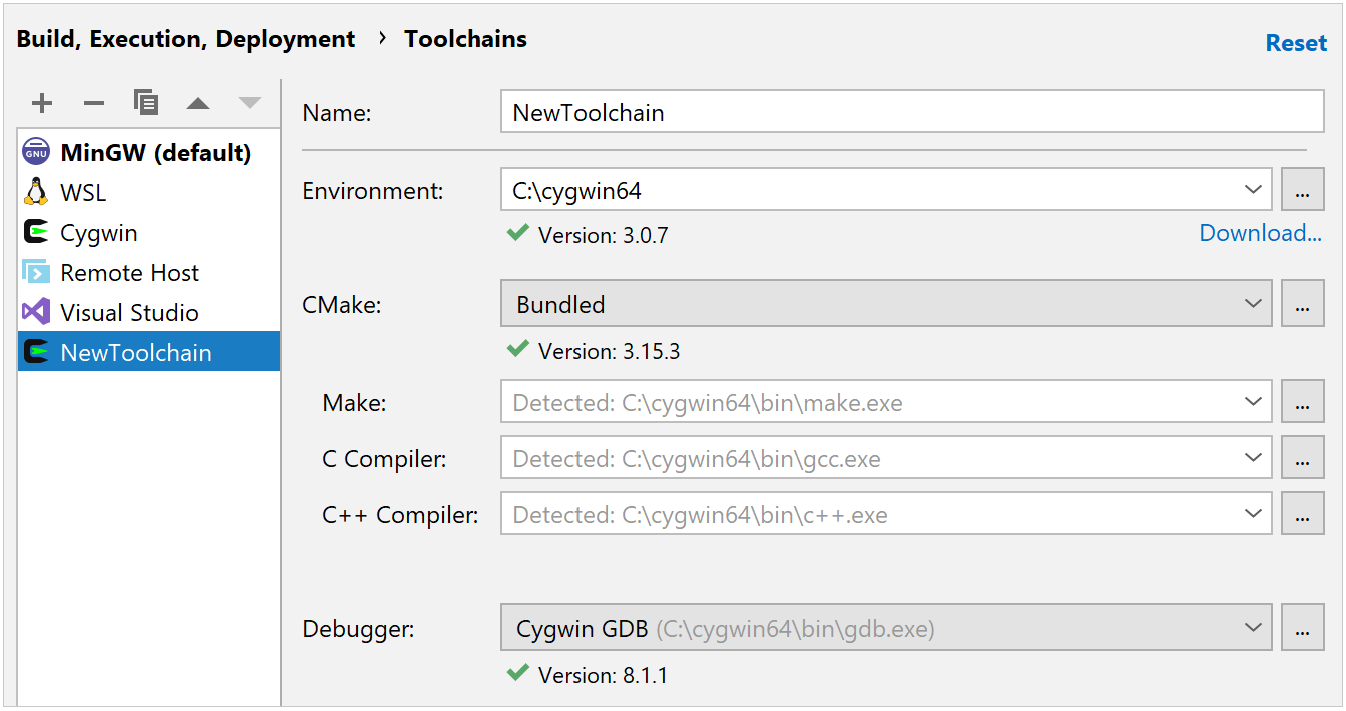Browse for C Compiler with ellipsis button

click(1302, 458)
